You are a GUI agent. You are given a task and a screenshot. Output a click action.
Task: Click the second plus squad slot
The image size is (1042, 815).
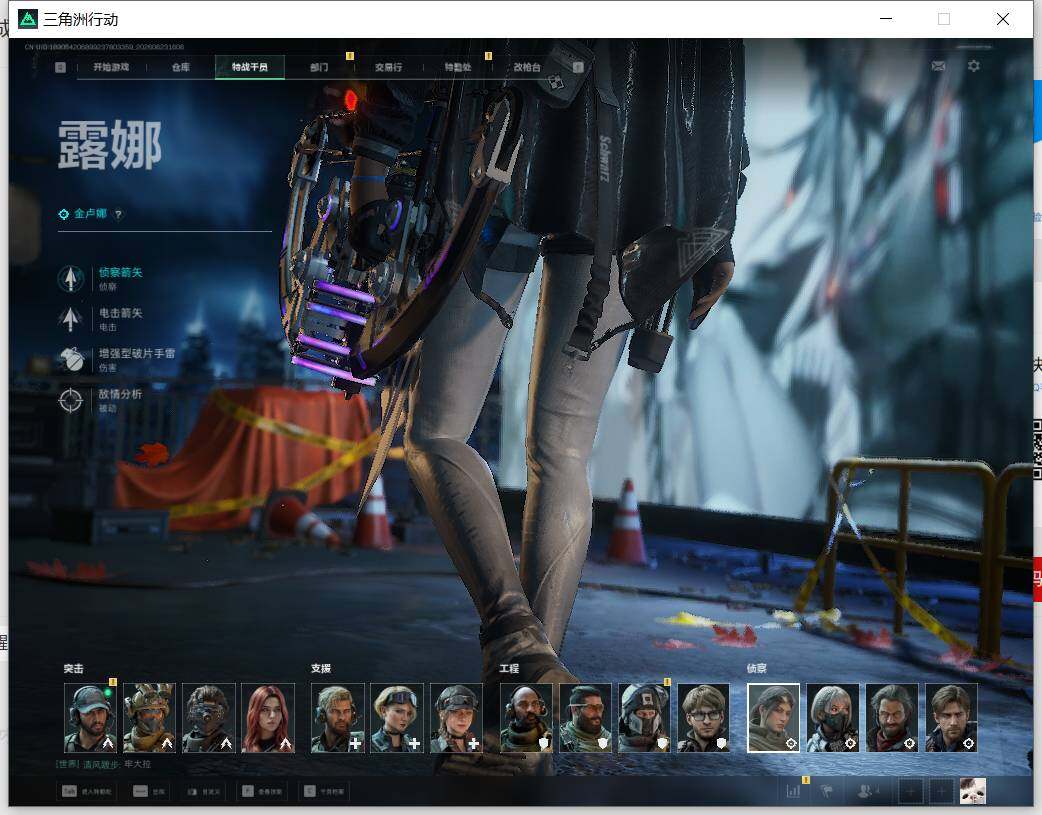coord(942,791)
